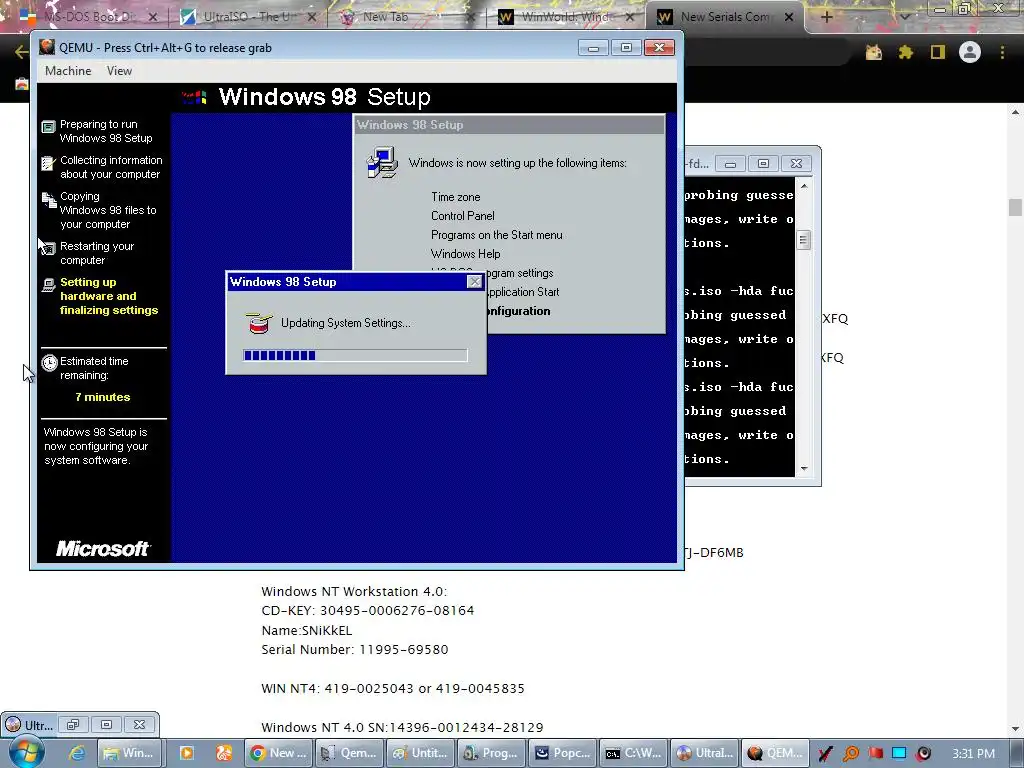Viewport: 1024px width, 768px height.
Task: Click the Preparing to run Windows 98 Setup step icon
Action: pos(48,127)
